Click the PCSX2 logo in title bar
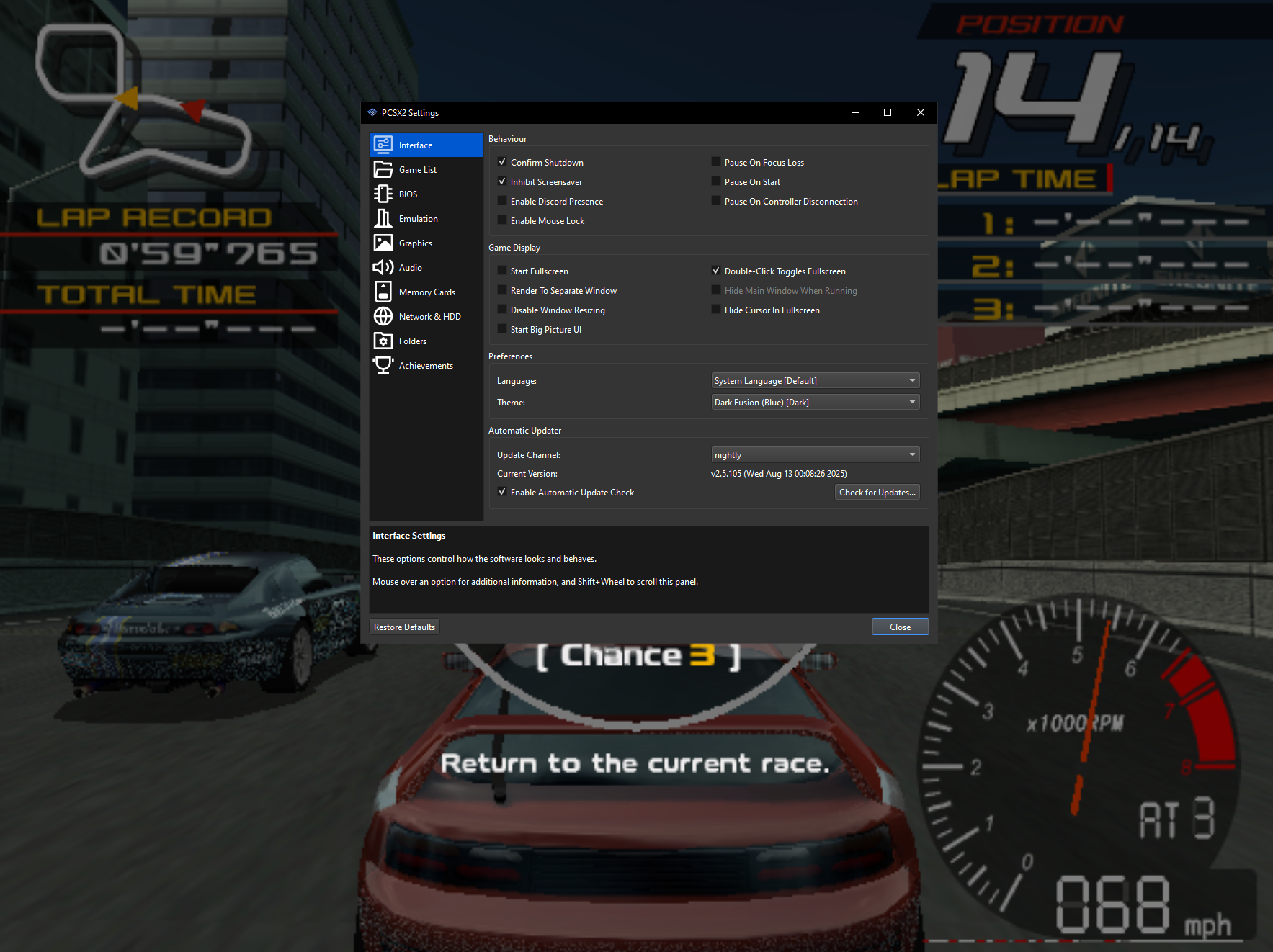This screenshot has width=1273, height=952. point(372,112)
